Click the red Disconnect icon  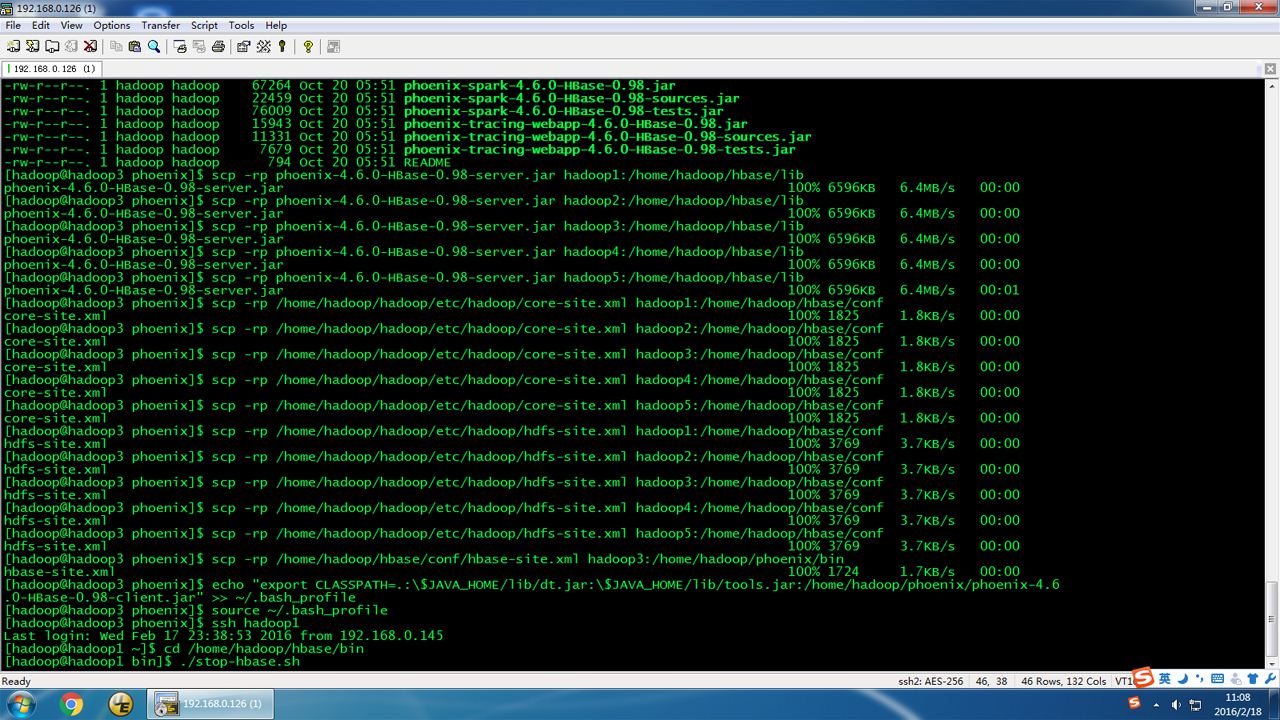click(90, 46)
